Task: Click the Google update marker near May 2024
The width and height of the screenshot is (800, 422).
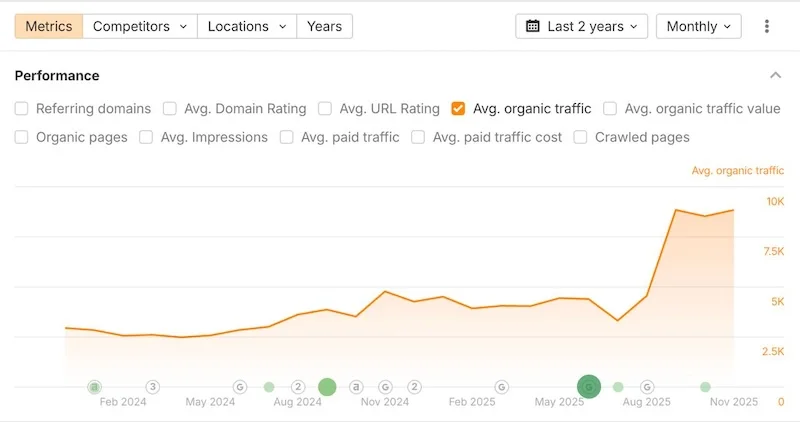Action: 240,387
